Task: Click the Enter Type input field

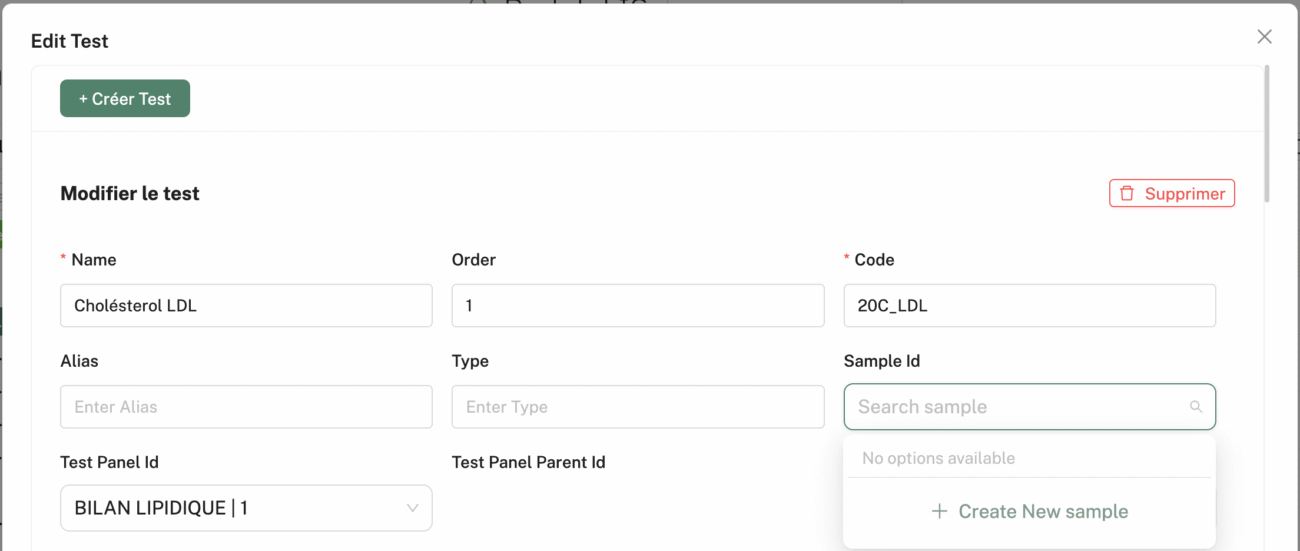Action: [638, 407]
